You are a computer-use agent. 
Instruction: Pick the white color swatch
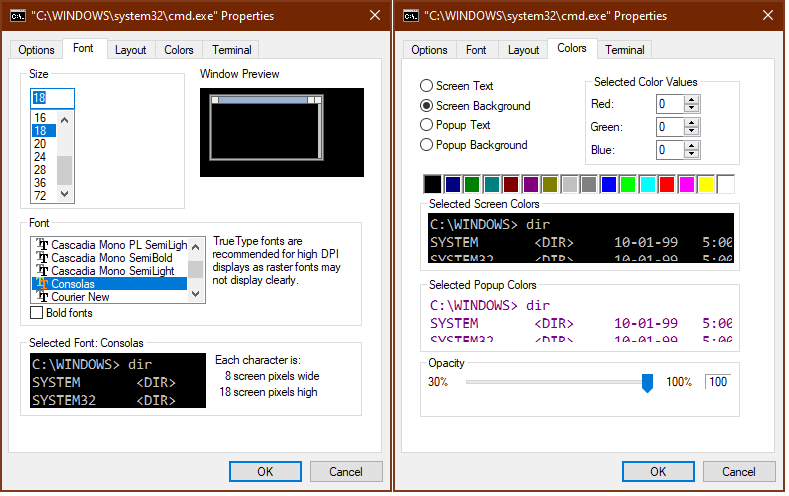tap(726, 185)
